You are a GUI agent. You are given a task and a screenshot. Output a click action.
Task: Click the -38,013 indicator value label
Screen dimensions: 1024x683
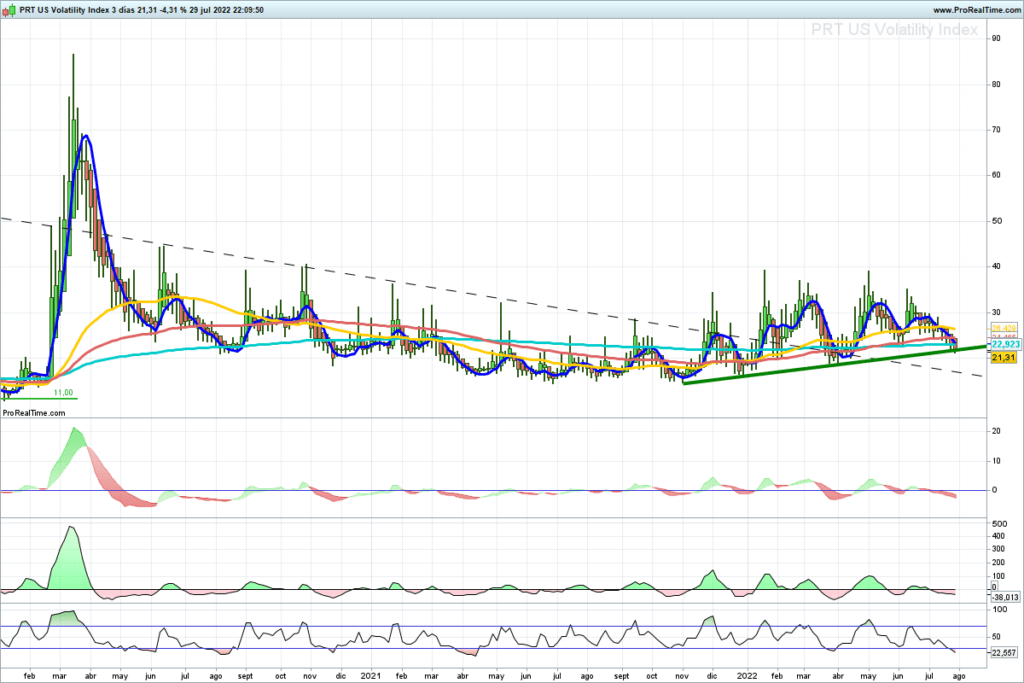coord(1005,597)
